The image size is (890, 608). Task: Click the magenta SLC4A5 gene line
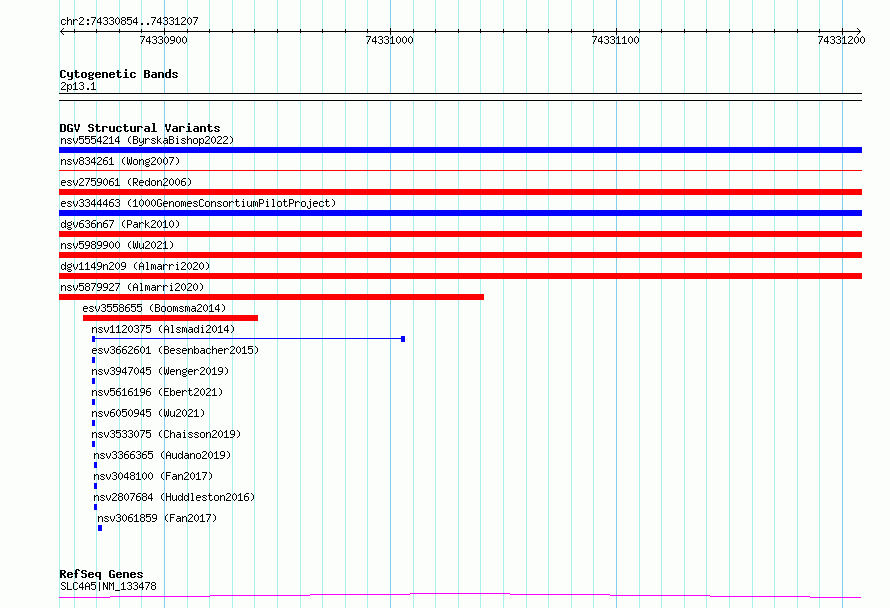[460, 596]
